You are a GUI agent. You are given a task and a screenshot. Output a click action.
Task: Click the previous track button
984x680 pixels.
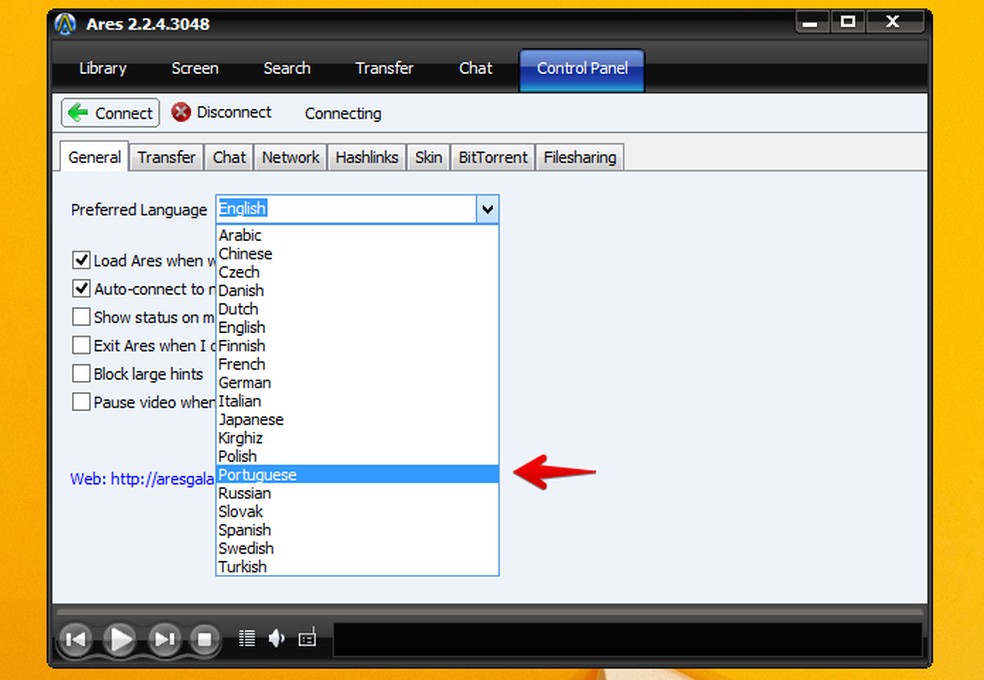pos(75,639)
